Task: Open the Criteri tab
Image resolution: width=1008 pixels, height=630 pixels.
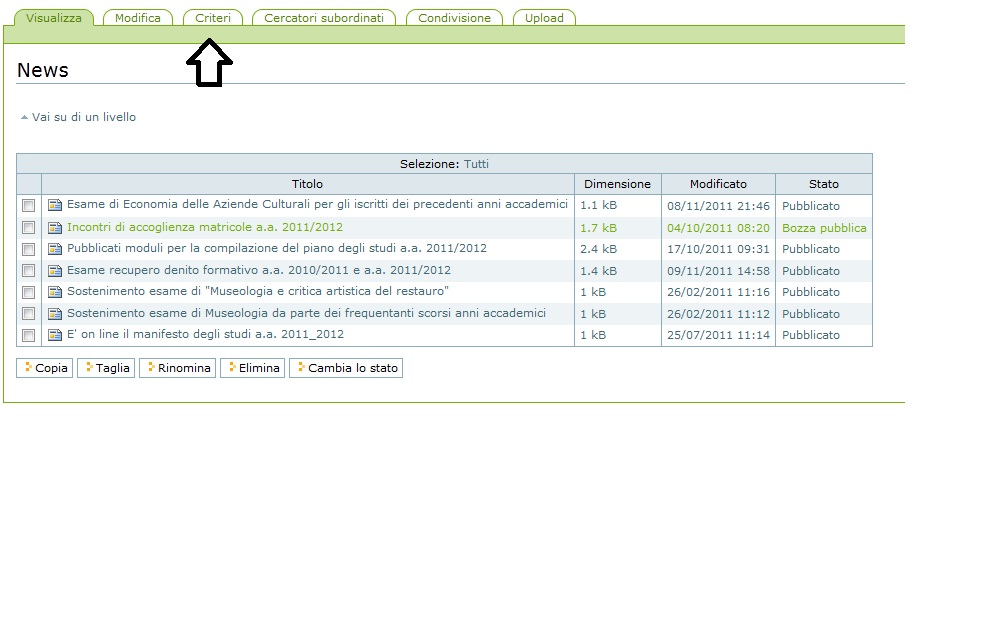Action: coord(213,18)
